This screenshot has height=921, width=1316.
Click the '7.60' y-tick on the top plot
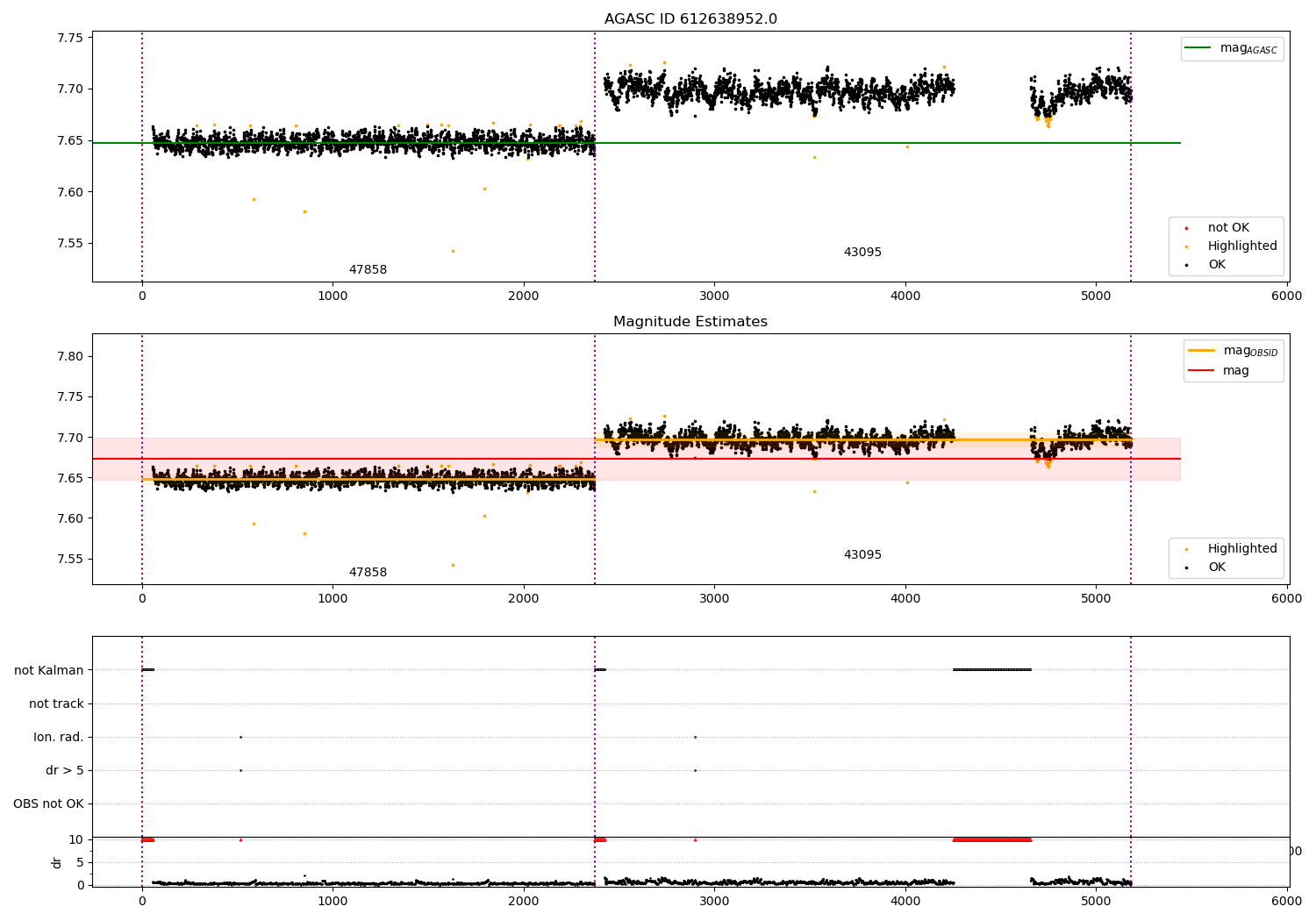(70, 192)
